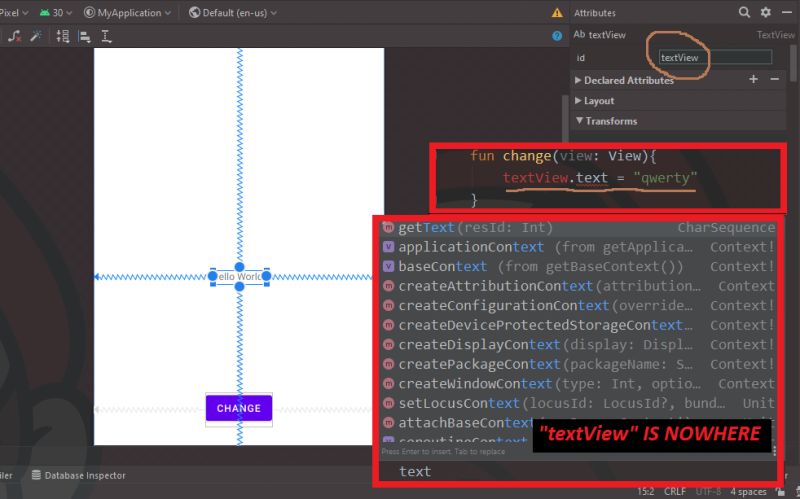Select setLocusContext completion suggestion

[579, 403]
